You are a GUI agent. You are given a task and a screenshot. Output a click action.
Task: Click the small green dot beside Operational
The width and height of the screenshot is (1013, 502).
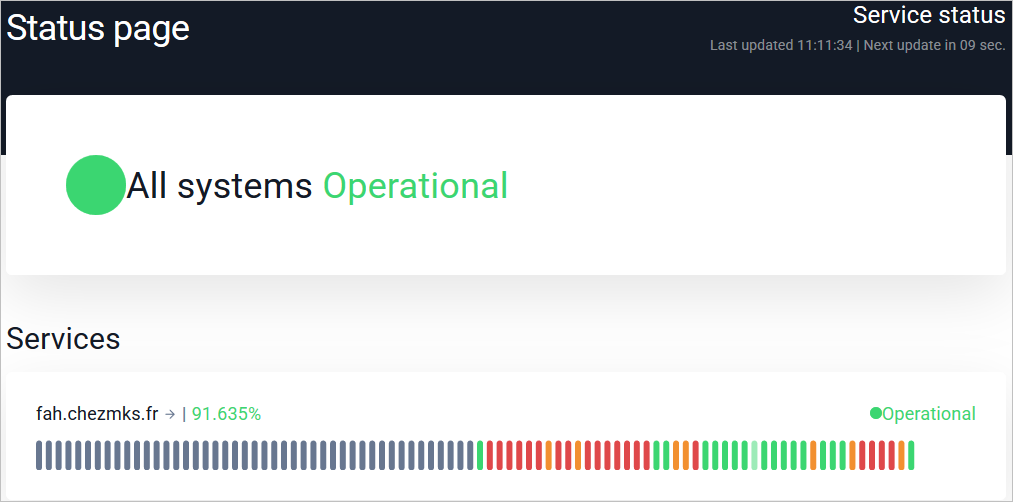click(x=875, y=413)
